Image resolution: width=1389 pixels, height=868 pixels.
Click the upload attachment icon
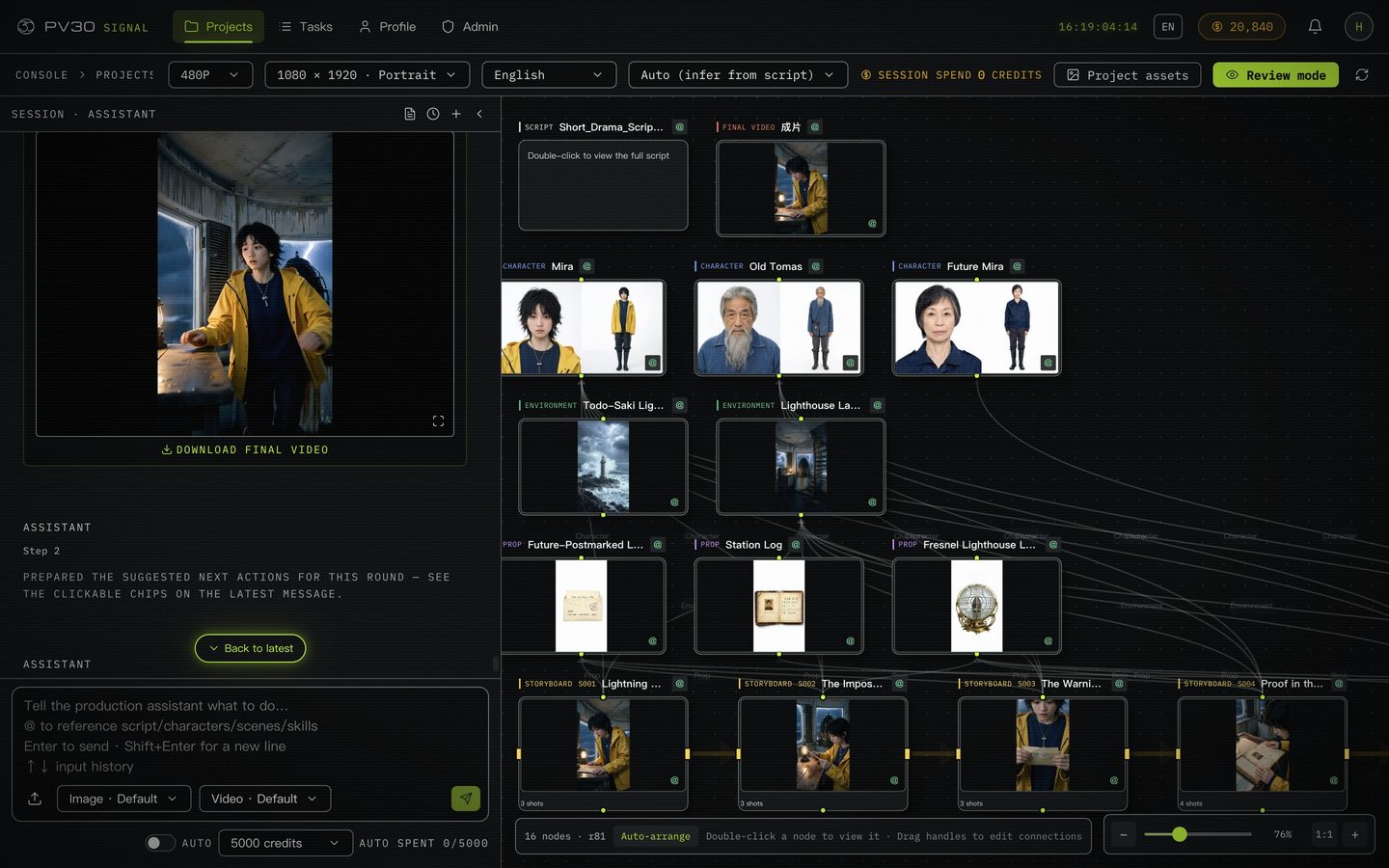(35, 799)
